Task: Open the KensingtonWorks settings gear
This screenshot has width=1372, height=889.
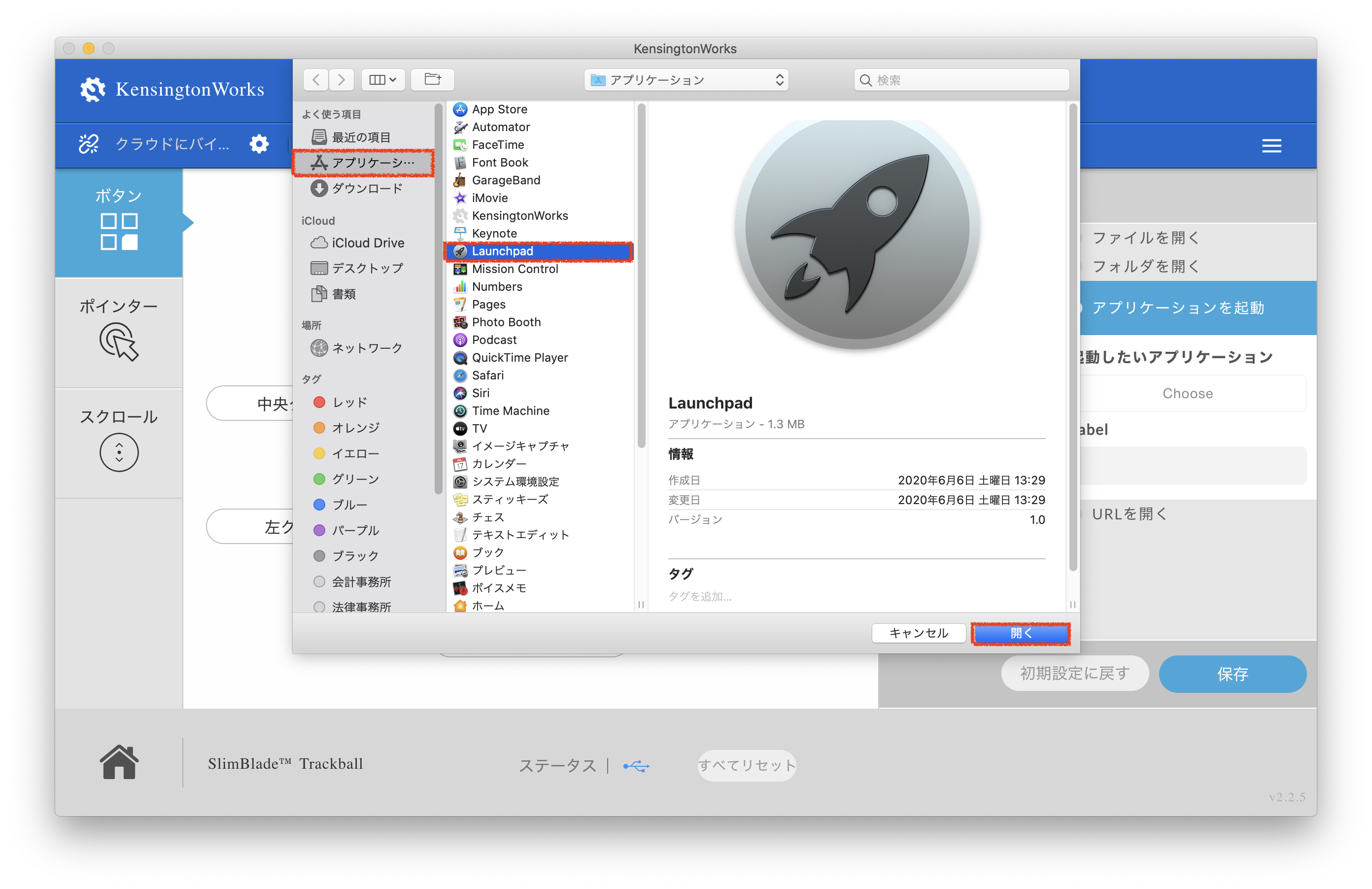Action: tap(259, 144)
